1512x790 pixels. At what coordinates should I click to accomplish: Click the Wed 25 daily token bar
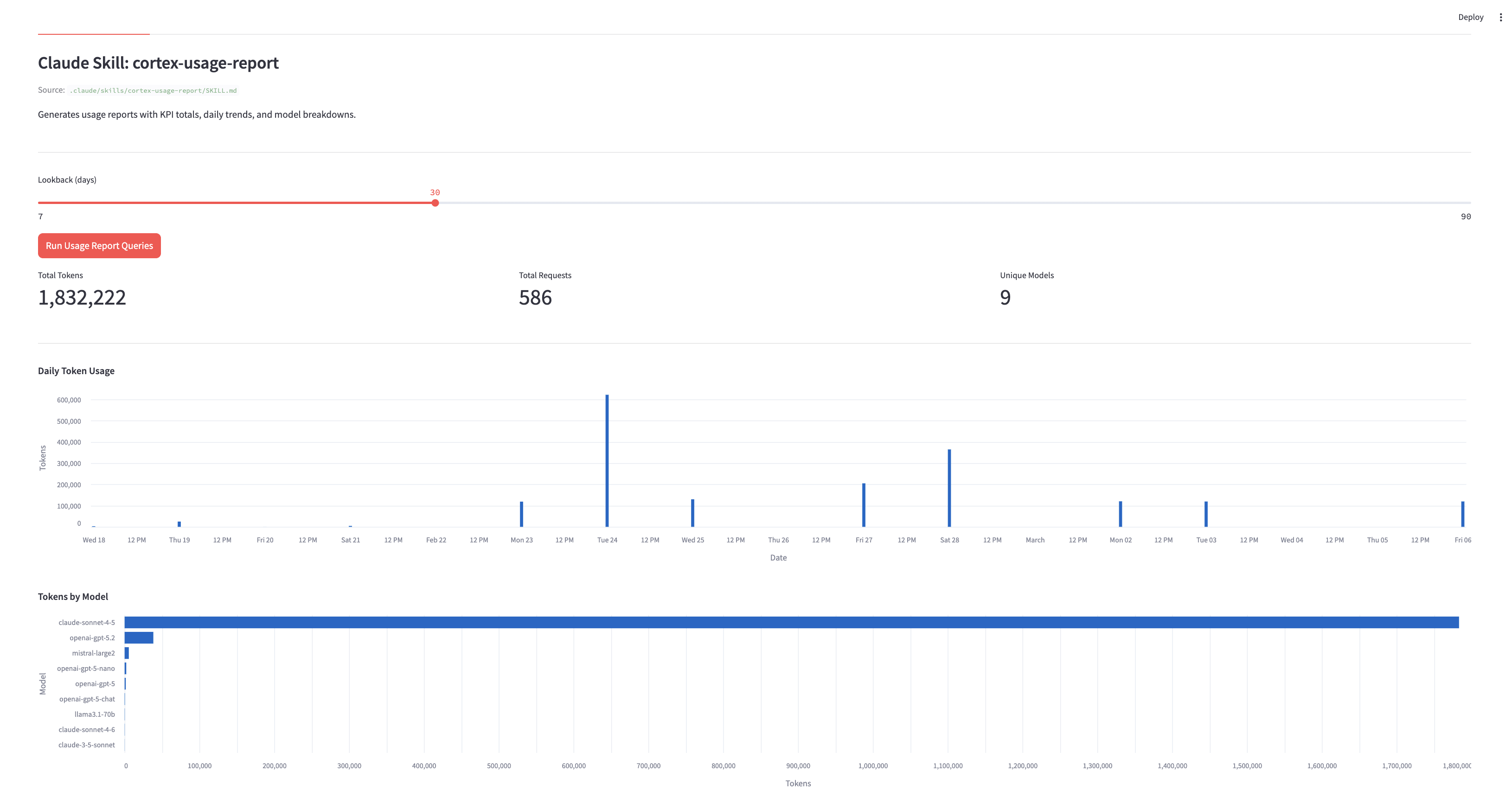click(692, 513)
